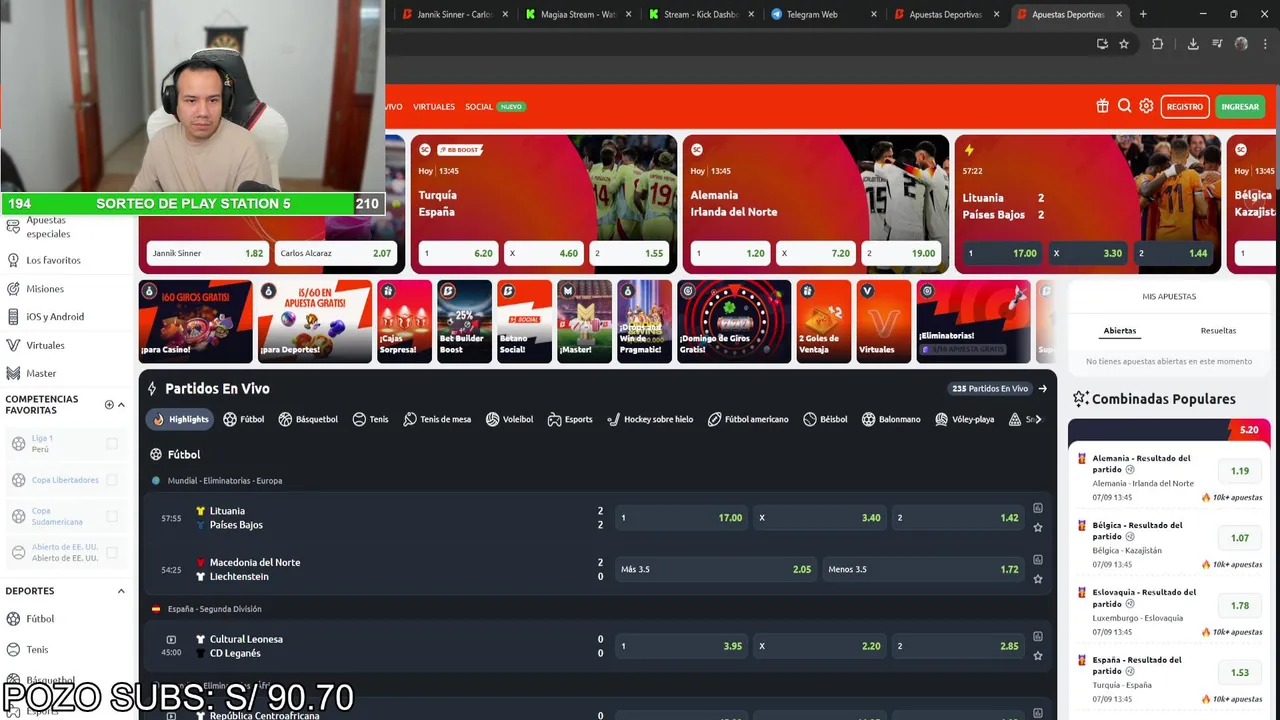The height and width of the screenshot is (720, 1280).
Task: Select the Voleibol filter tab
Action: pyautogui.click(x=511, y=419)
